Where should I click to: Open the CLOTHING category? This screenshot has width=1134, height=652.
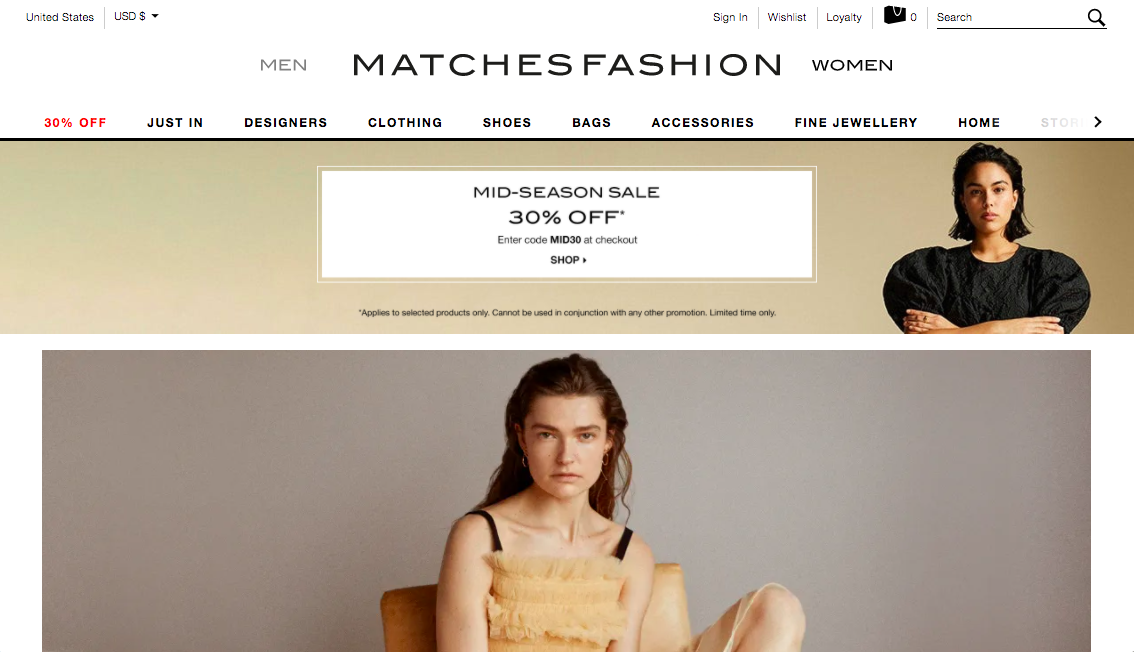pyautogui.click(x=405, y=123)
